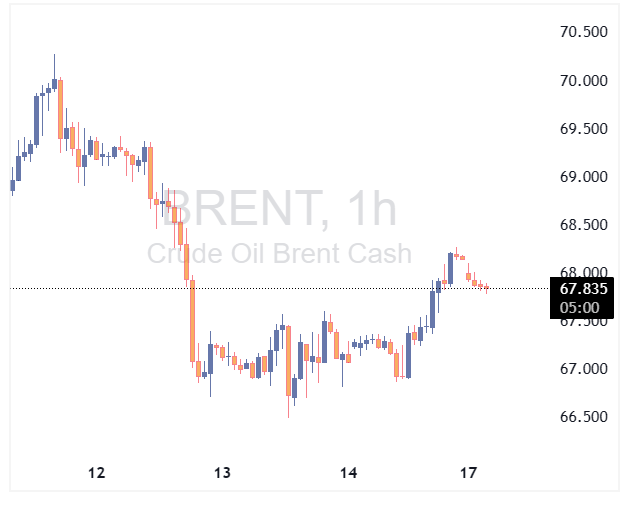The height and width of the screenshot is (509, 629).
Task: Select the long red candle falling to 67.000
Action: click(191, 320)
